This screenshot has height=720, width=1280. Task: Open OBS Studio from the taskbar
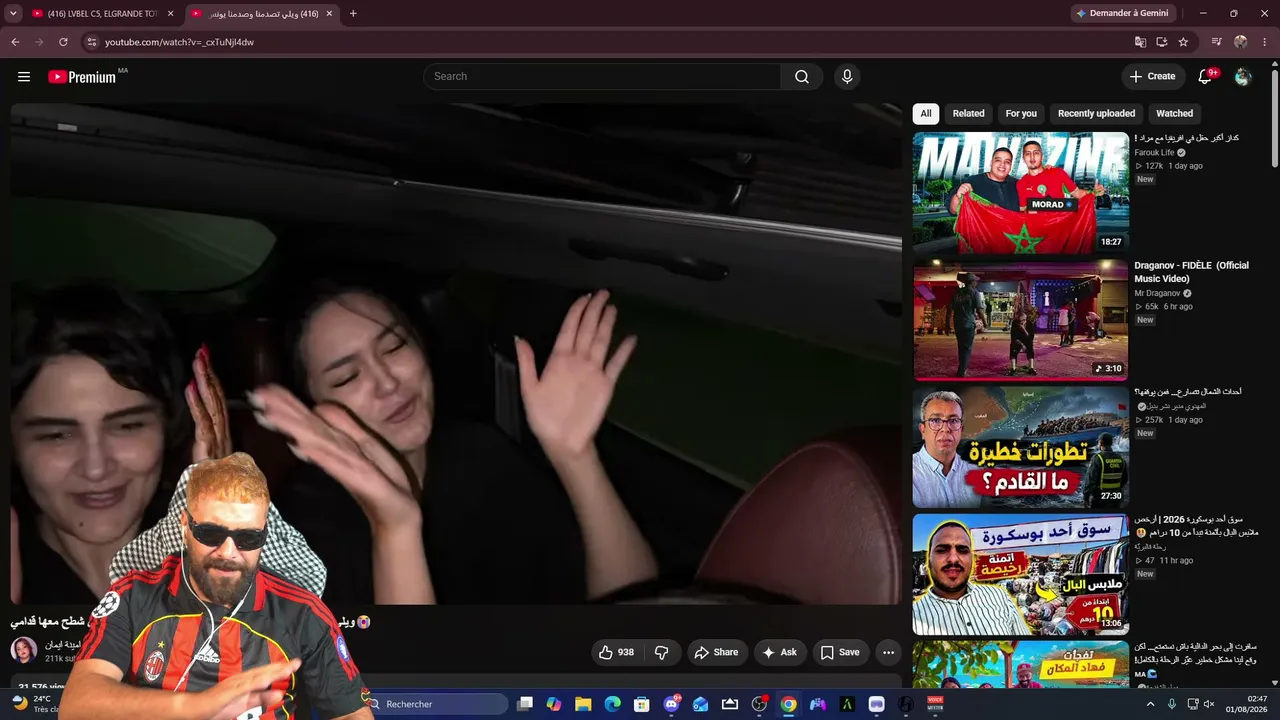point(759,704)
